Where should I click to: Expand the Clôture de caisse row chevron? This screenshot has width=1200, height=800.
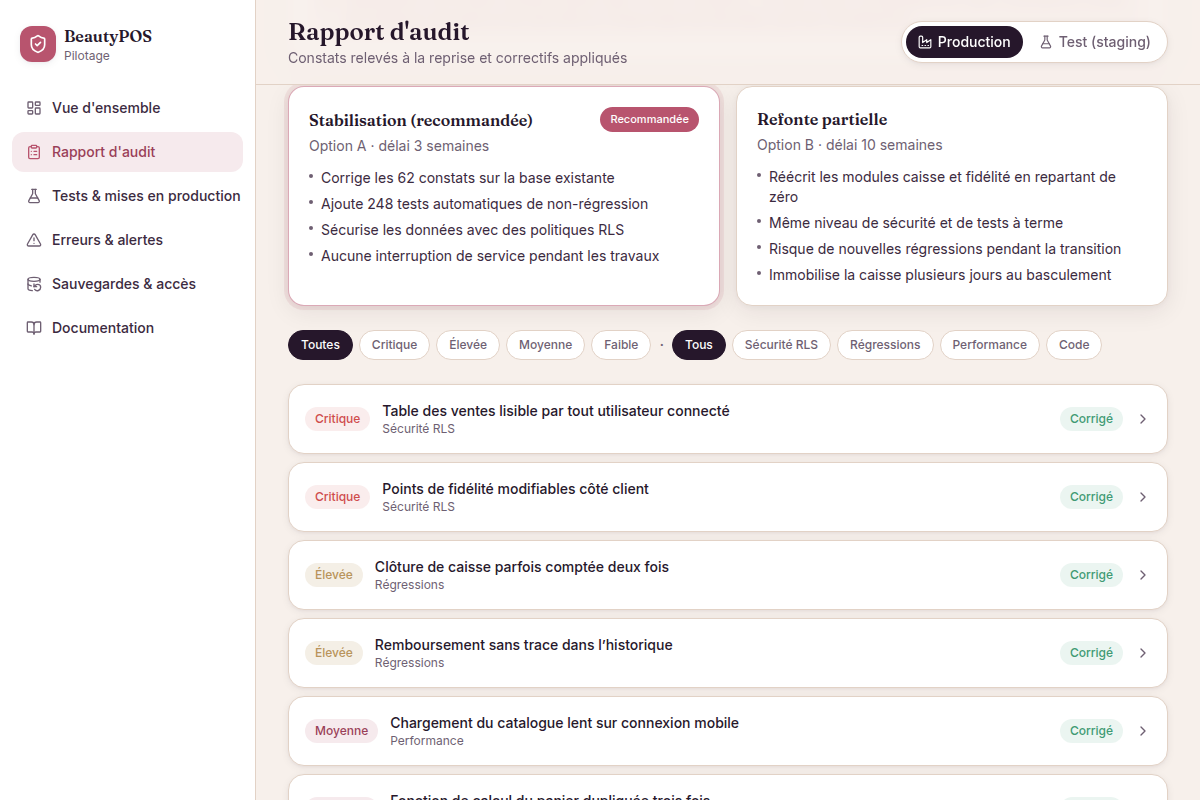point(1143,575)
